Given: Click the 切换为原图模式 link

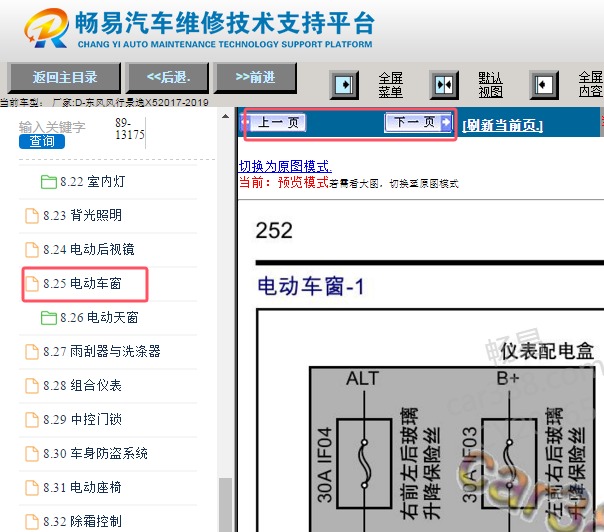Looking at the screenshot, I should [285, 166].
